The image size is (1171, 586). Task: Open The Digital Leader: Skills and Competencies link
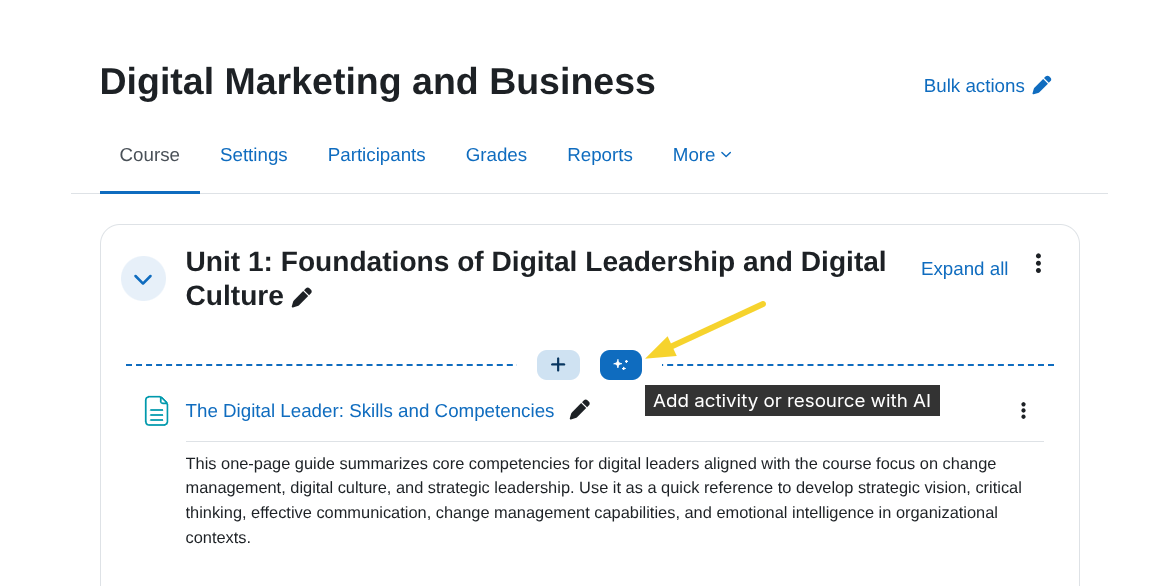pyautogui.click(x=370, y=411)
